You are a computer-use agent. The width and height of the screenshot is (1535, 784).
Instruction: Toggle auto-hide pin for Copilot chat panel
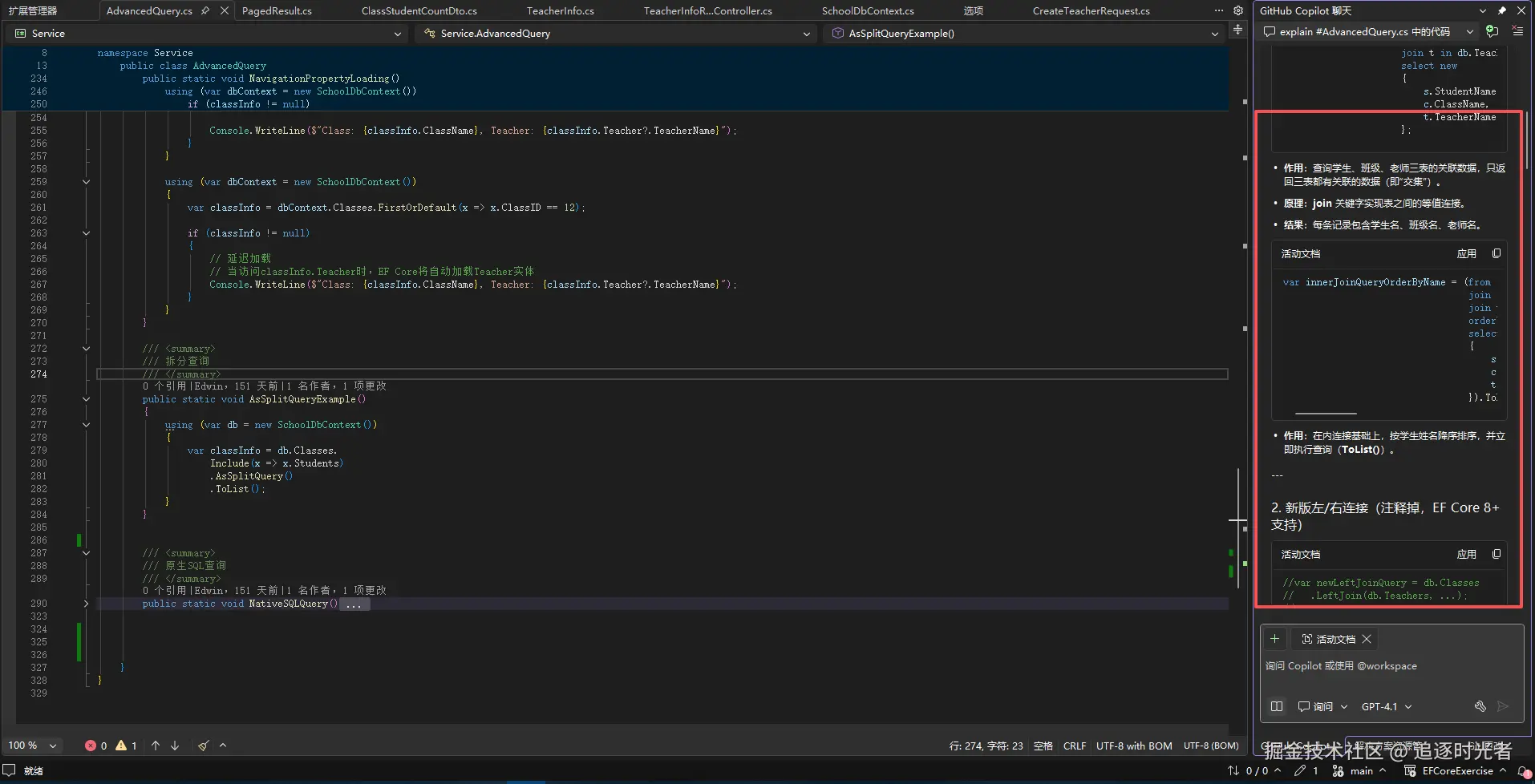(x=1502, y=10)
